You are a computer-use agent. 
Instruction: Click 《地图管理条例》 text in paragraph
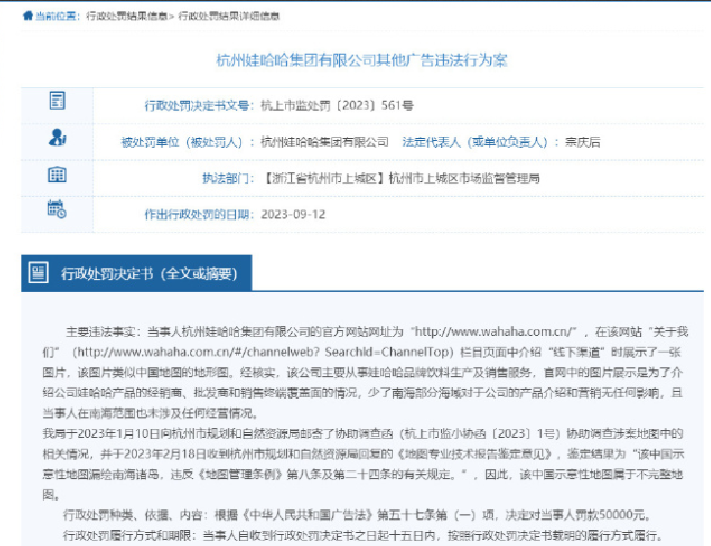[239, 475]
